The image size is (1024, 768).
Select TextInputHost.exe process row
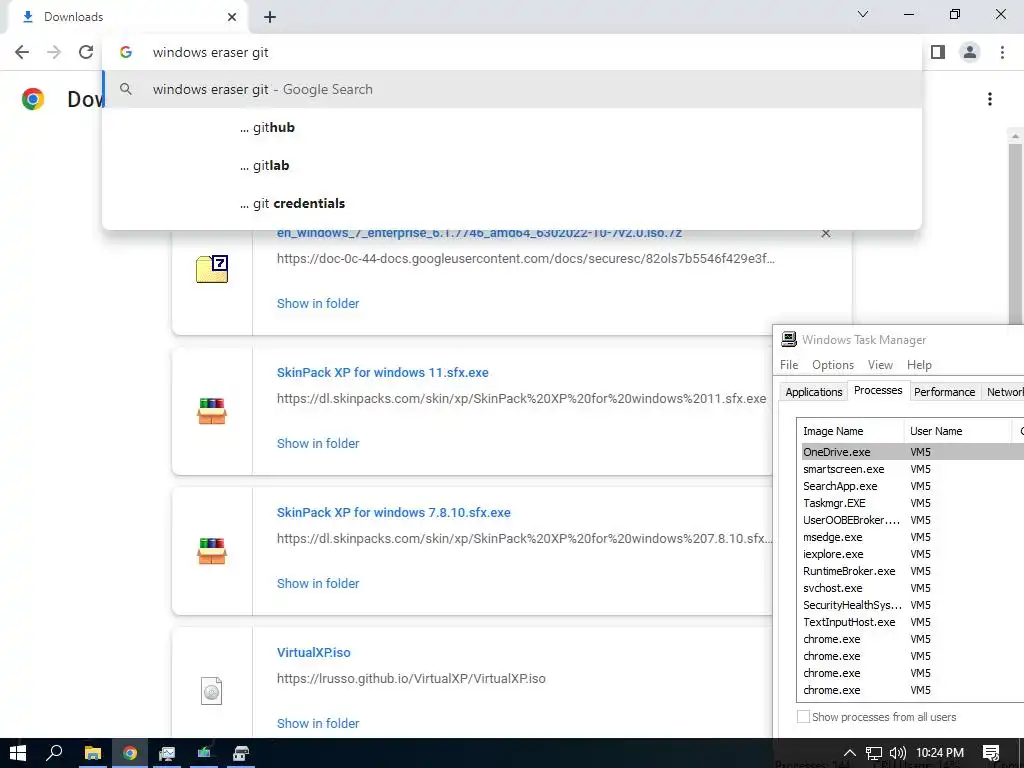click(x=913, y=622)
